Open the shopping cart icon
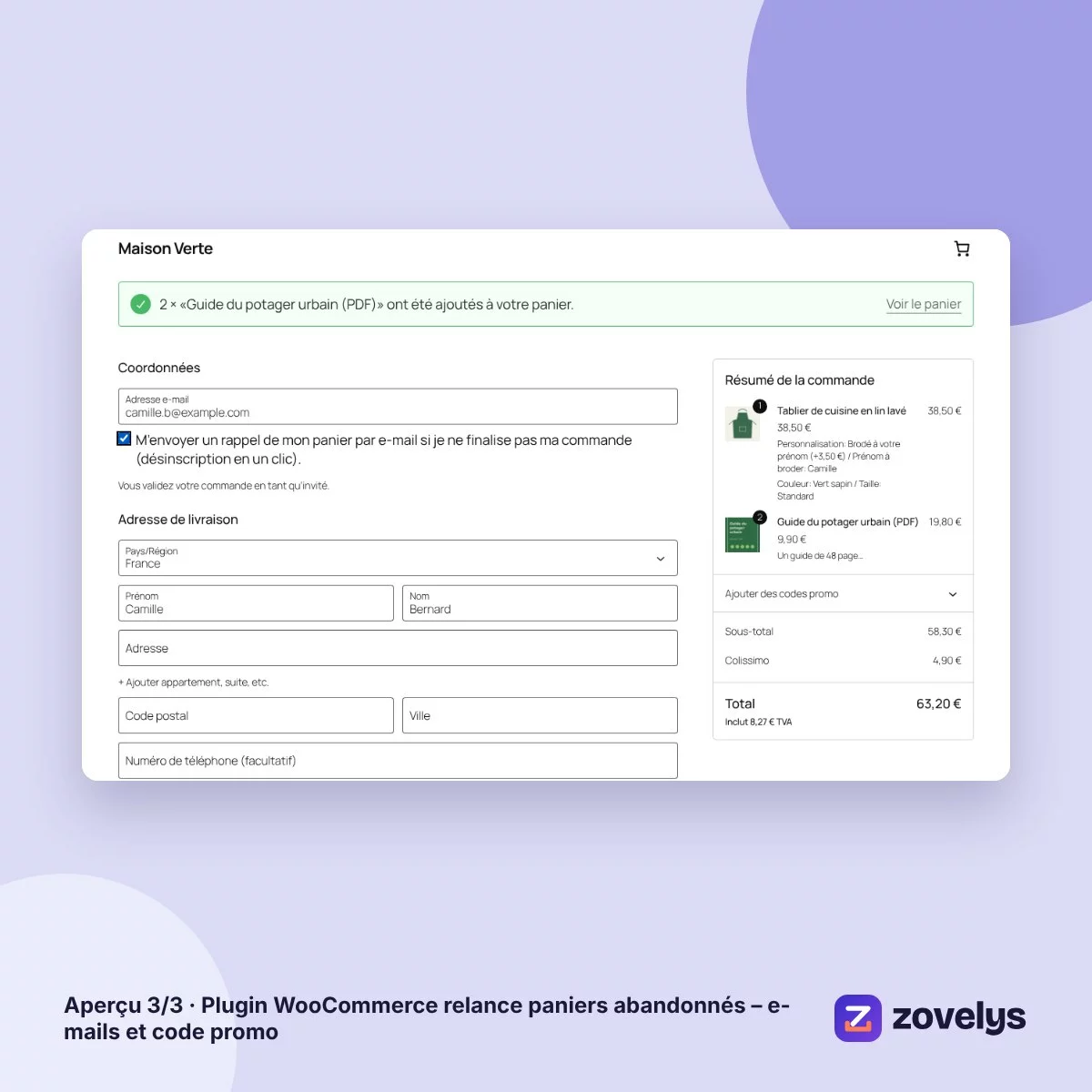The height and width of the screenshot is (1092, 1092). pos(962,249)
